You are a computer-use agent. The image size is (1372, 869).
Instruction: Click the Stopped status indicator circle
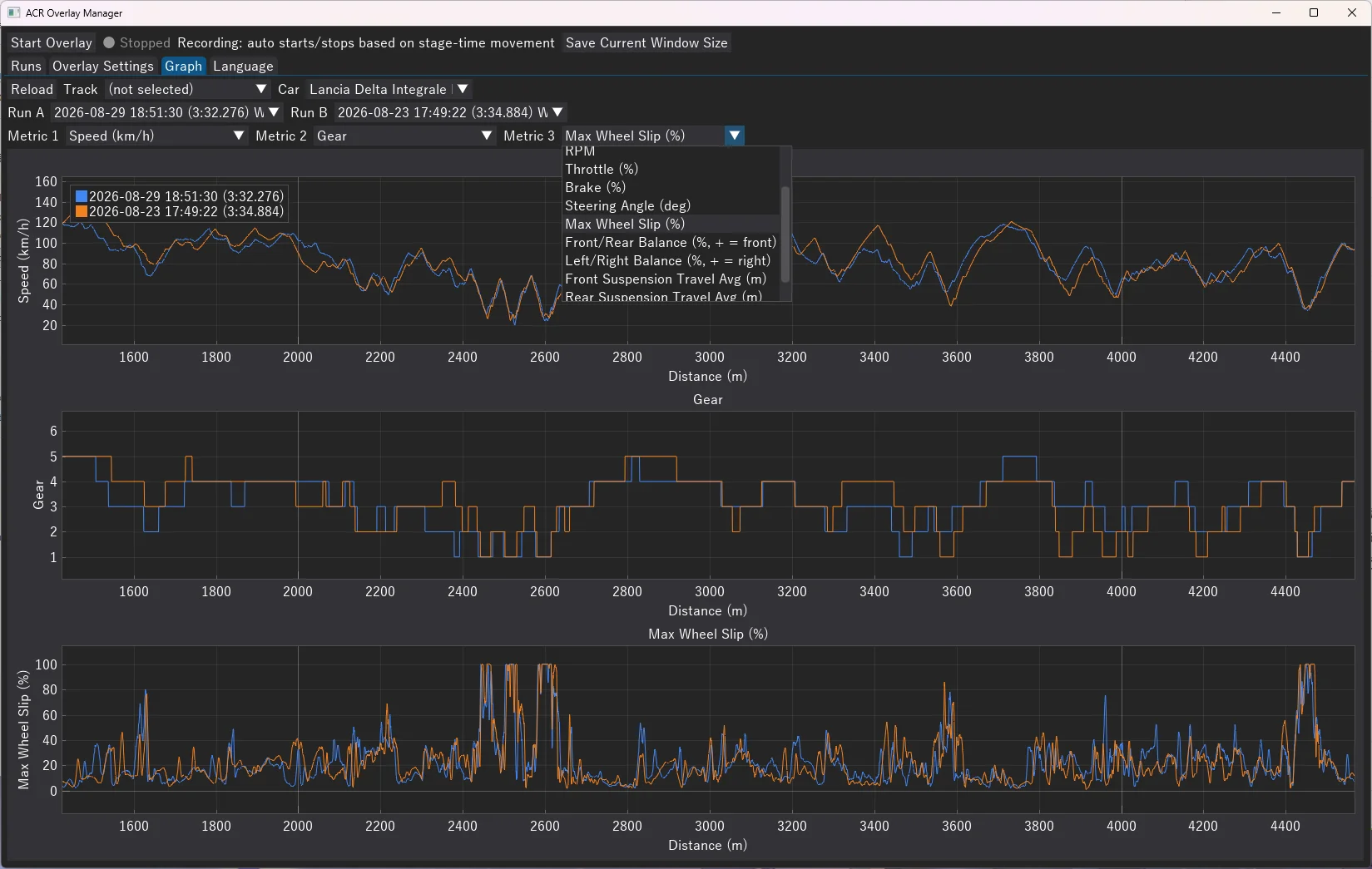click(109, 42)
